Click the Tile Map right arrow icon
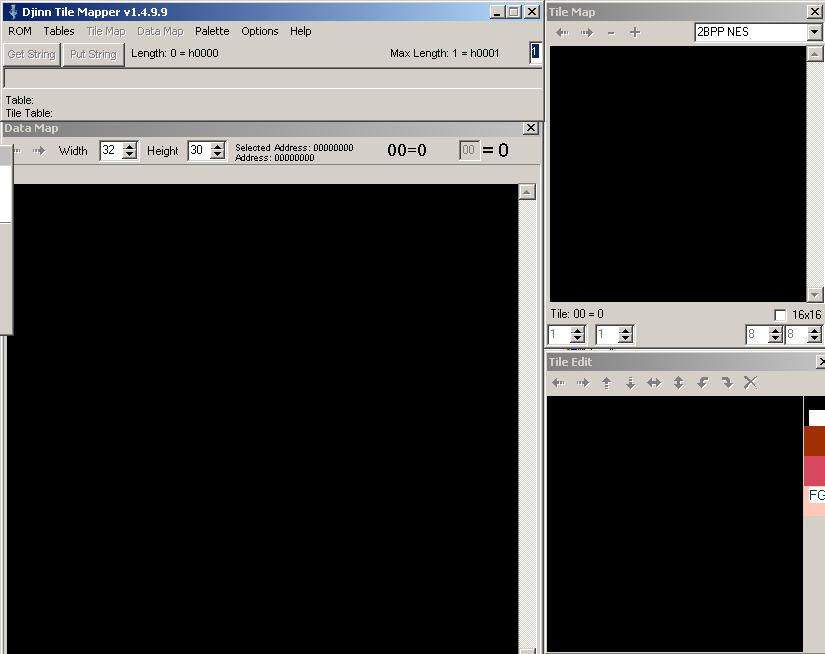 click(587, 33)
